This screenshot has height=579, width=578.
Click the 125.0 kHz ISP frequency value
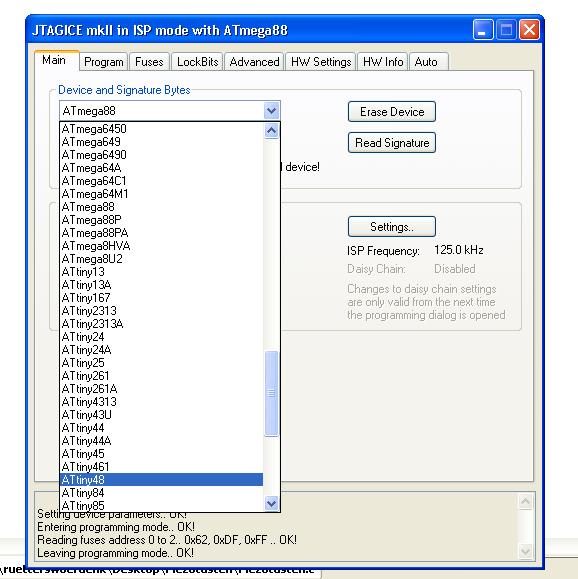[x=459, y=250]
